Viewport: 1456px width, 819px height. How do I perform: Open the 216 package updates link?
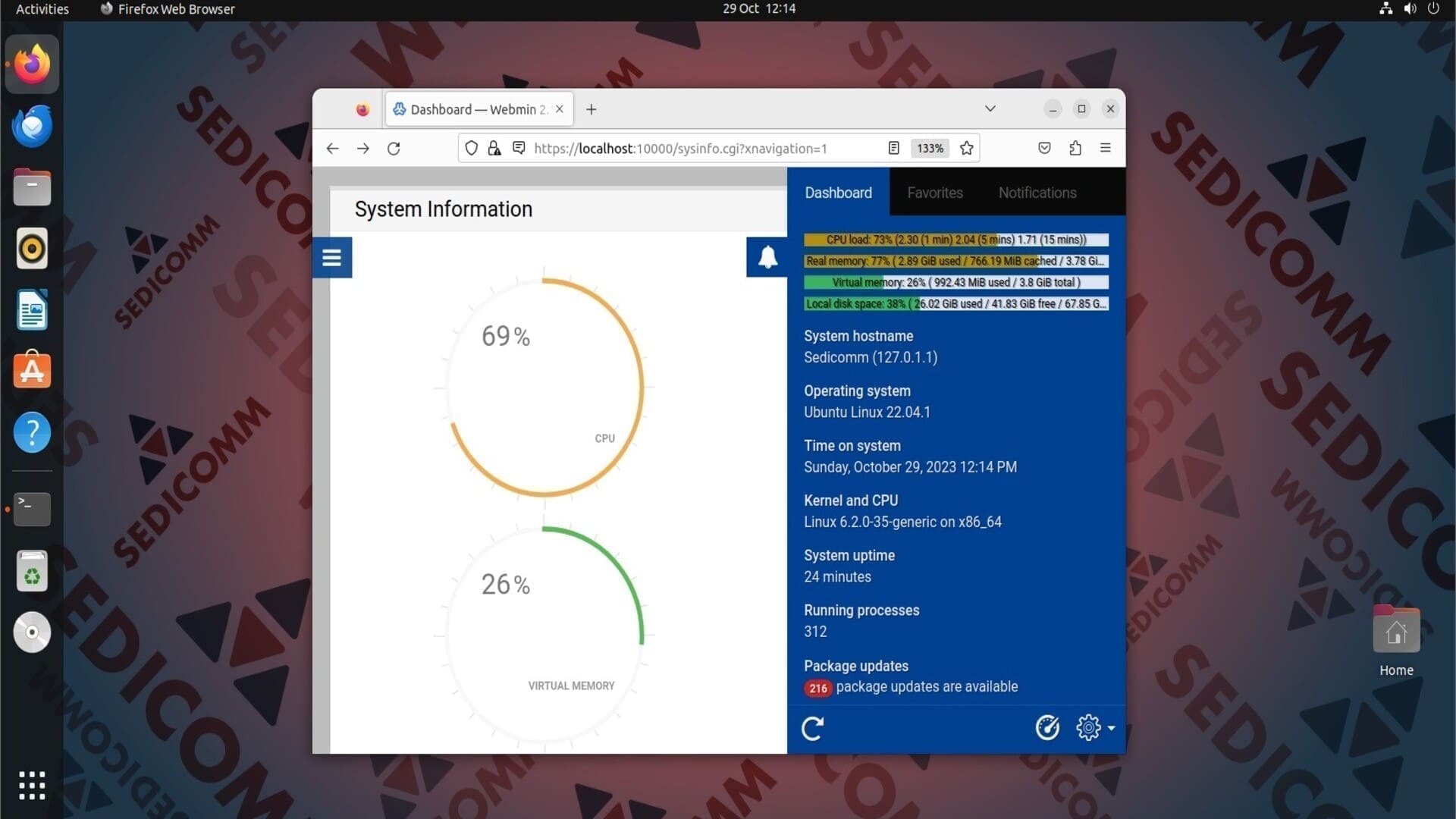pos(911,687)
